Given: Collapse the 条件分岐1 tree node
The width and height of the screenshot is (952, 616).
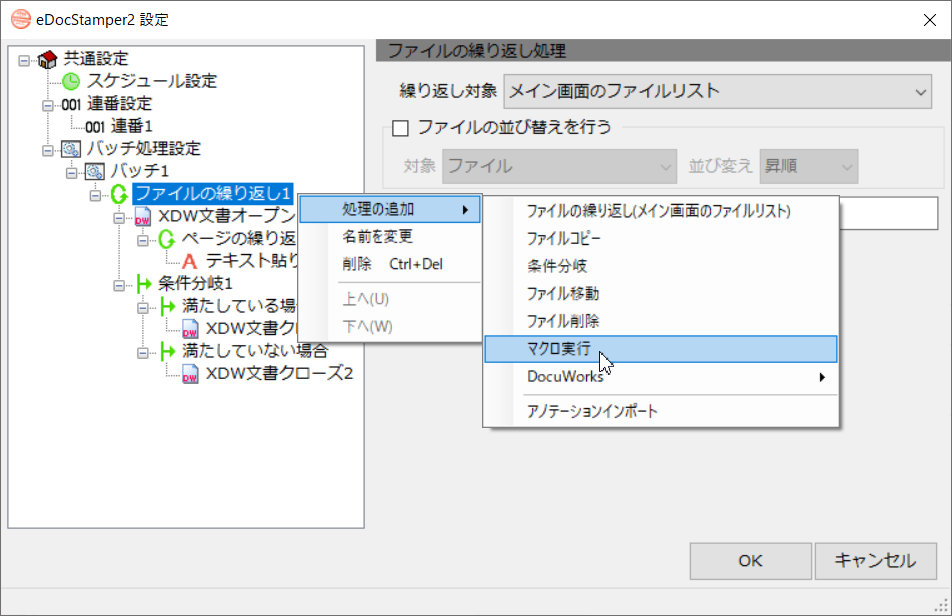Looking at the screenshot, I should pos(119,285).
